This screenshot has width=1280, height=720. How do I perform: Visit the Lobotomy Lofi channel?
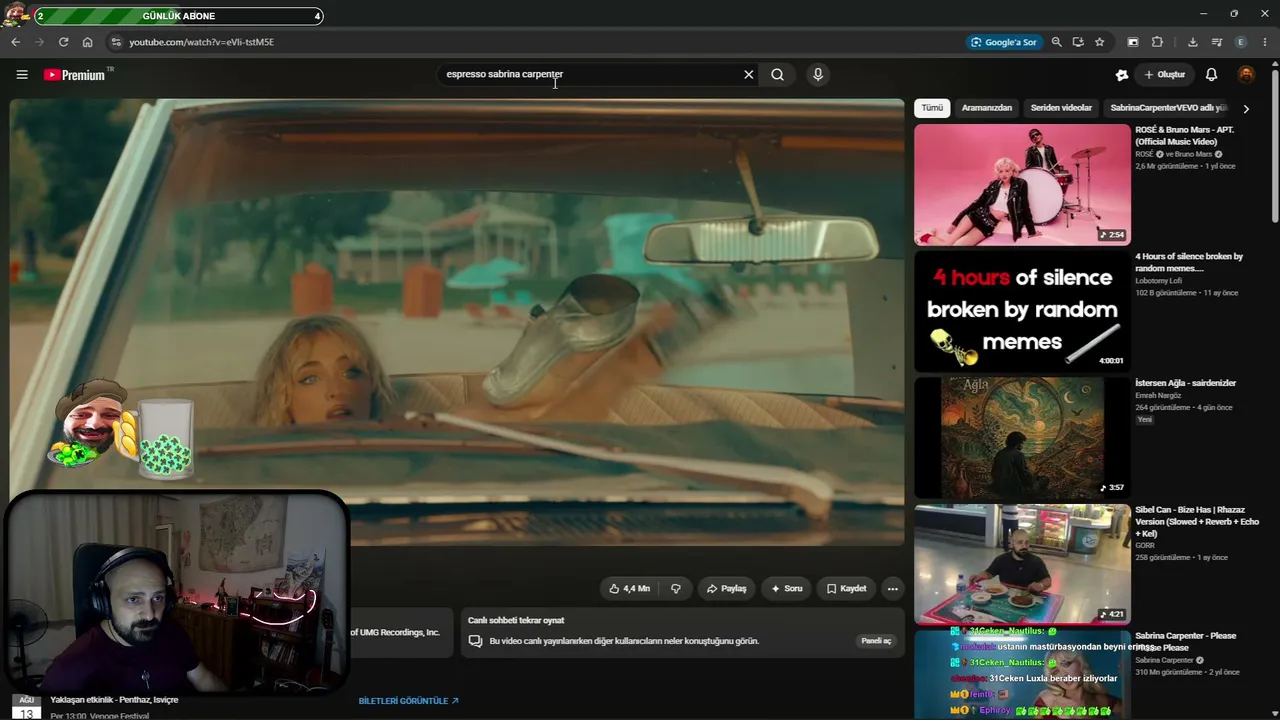coord(1158,281)
